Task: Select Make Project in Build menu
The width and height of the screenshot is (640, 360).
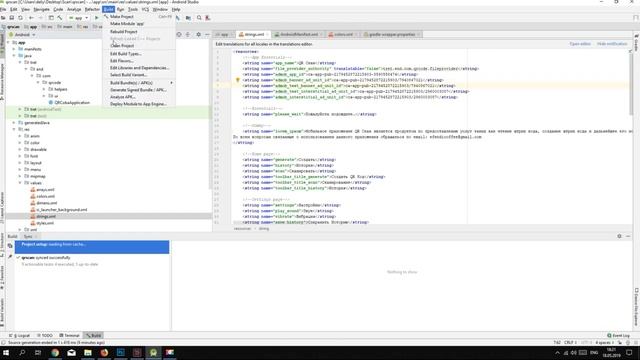Action: 139,17
